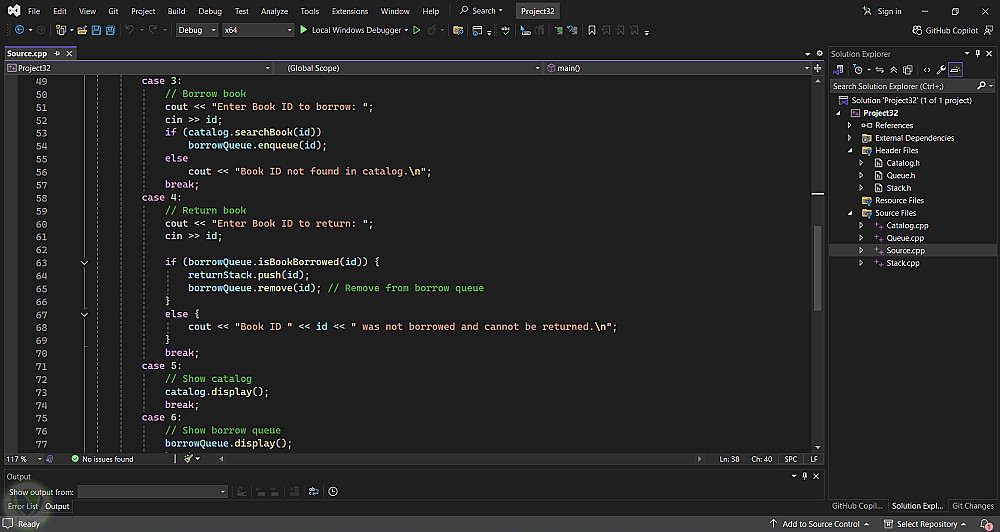Image resolution: width=1000 pixels, height=532 pixels.
Task: Open the Debug configuration dropdown
Action: coord(197,30)
